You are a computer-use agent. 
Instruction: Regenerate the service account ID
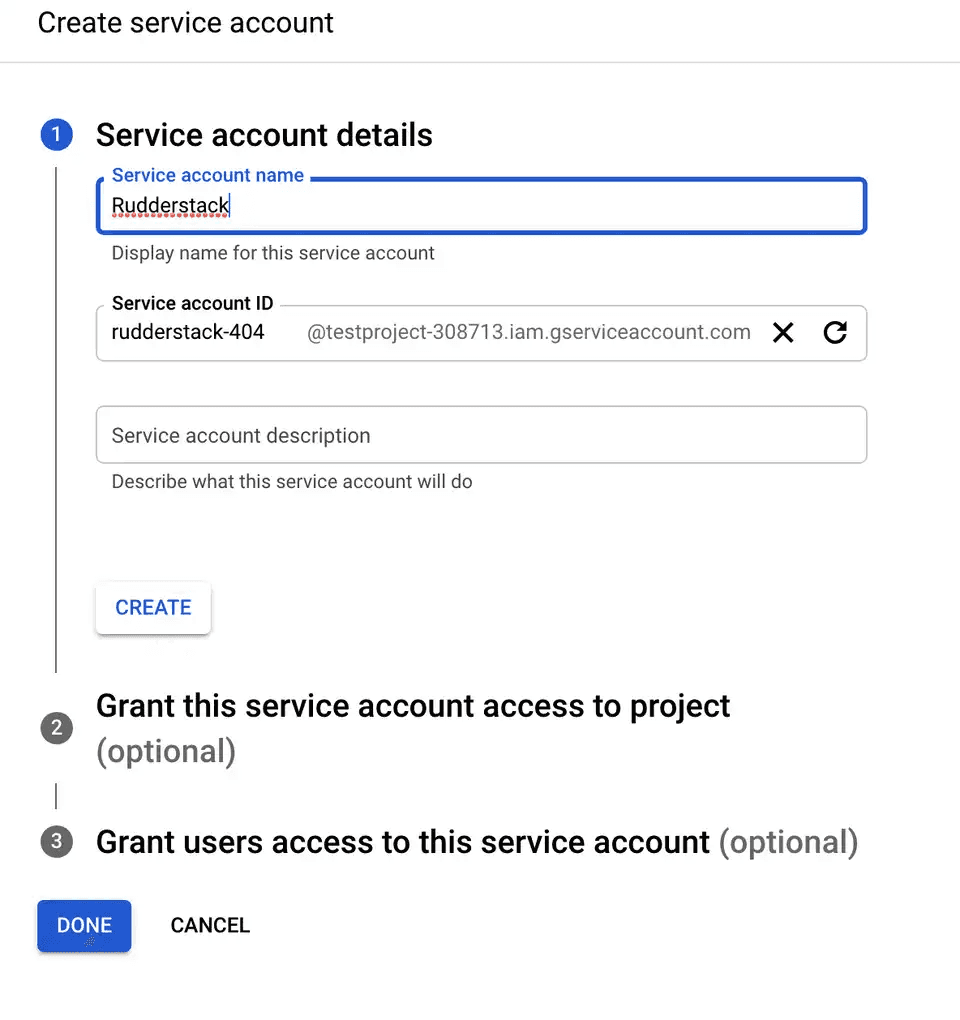click(x=836, y=332)
